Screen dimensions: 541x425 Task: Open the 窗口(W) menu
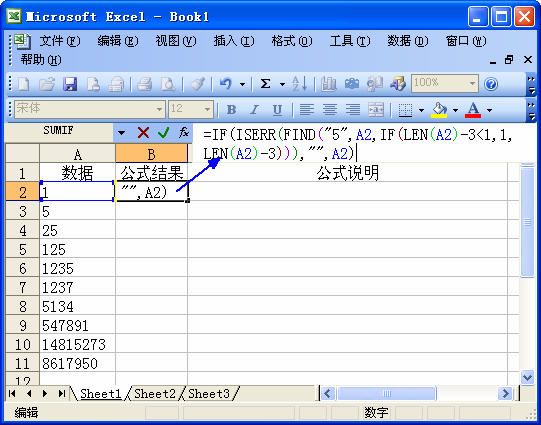(x=466, y=41)
